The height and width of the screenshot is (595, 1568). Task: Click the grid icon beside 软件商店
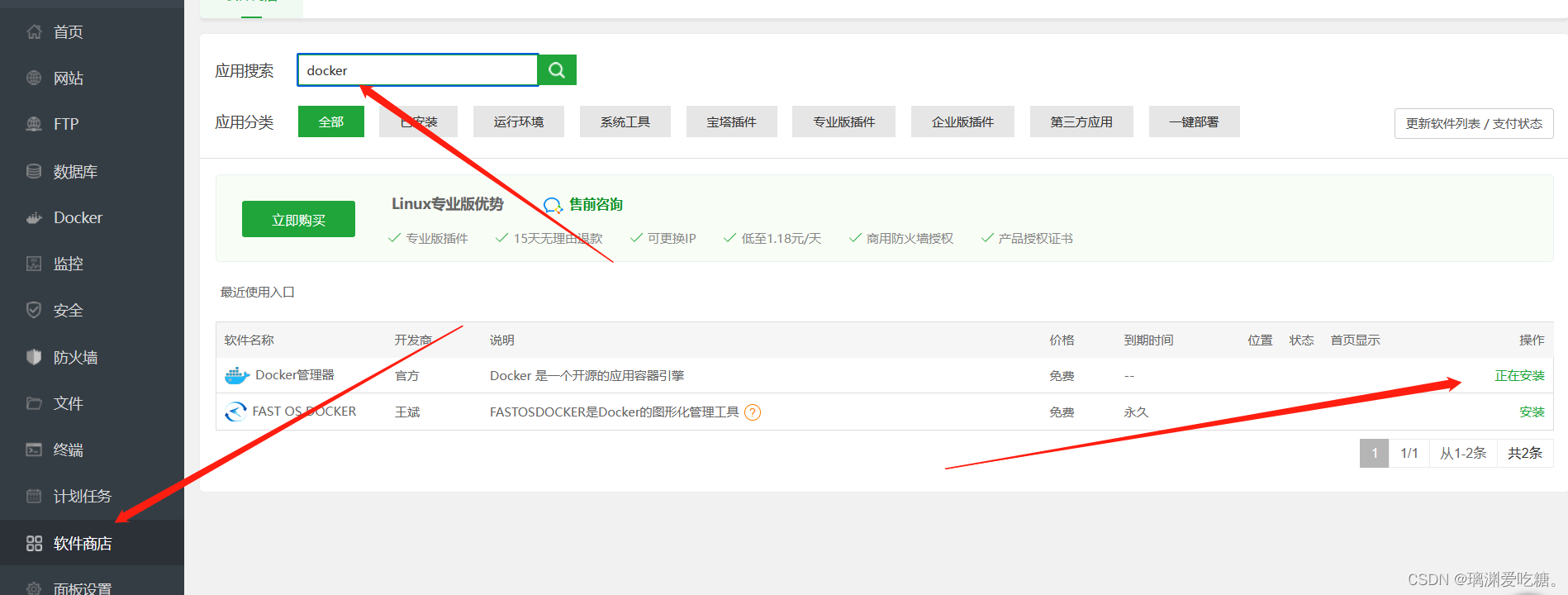34,543
